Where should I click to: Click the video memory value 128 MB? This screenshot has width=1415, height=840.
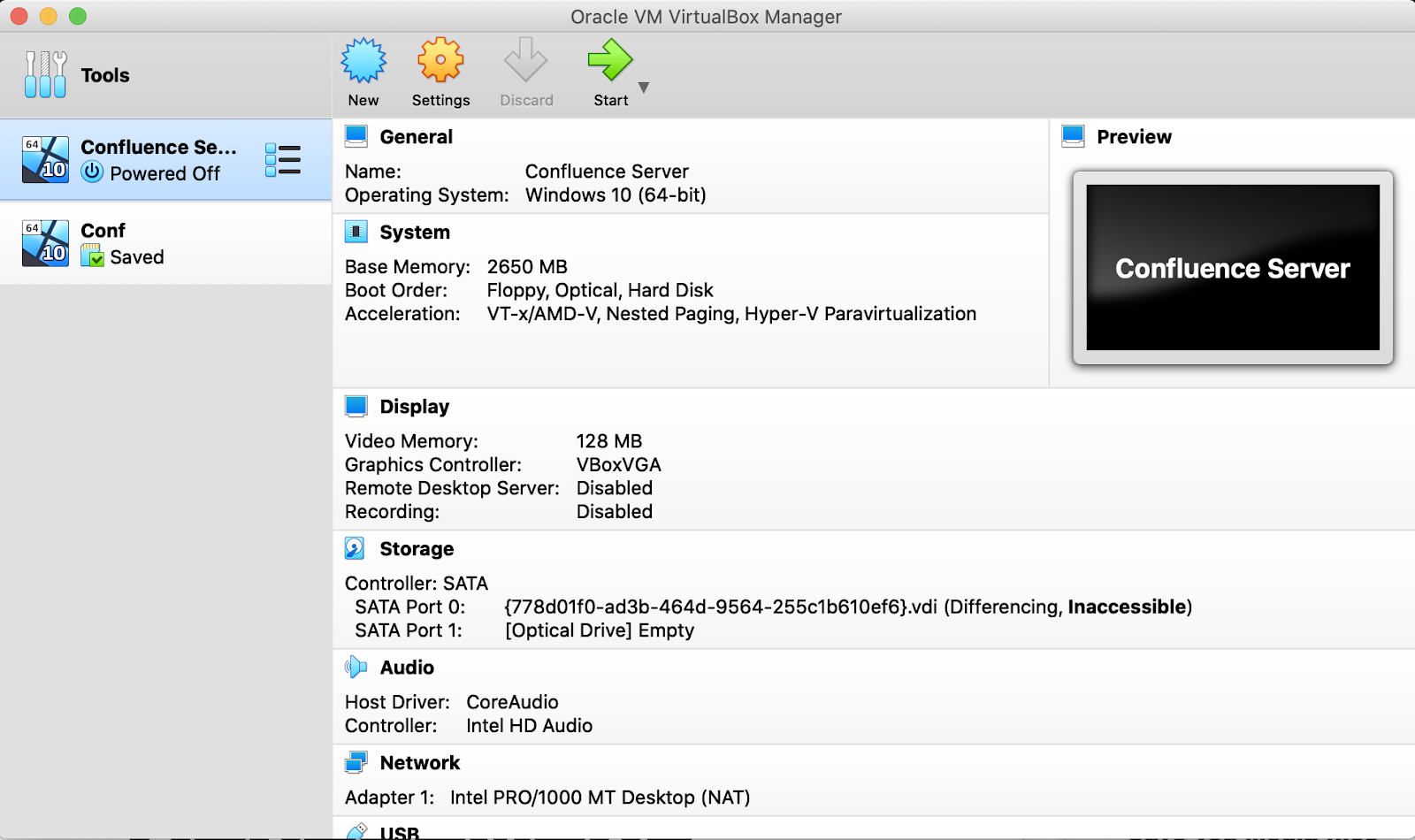[x=609, y=441]
